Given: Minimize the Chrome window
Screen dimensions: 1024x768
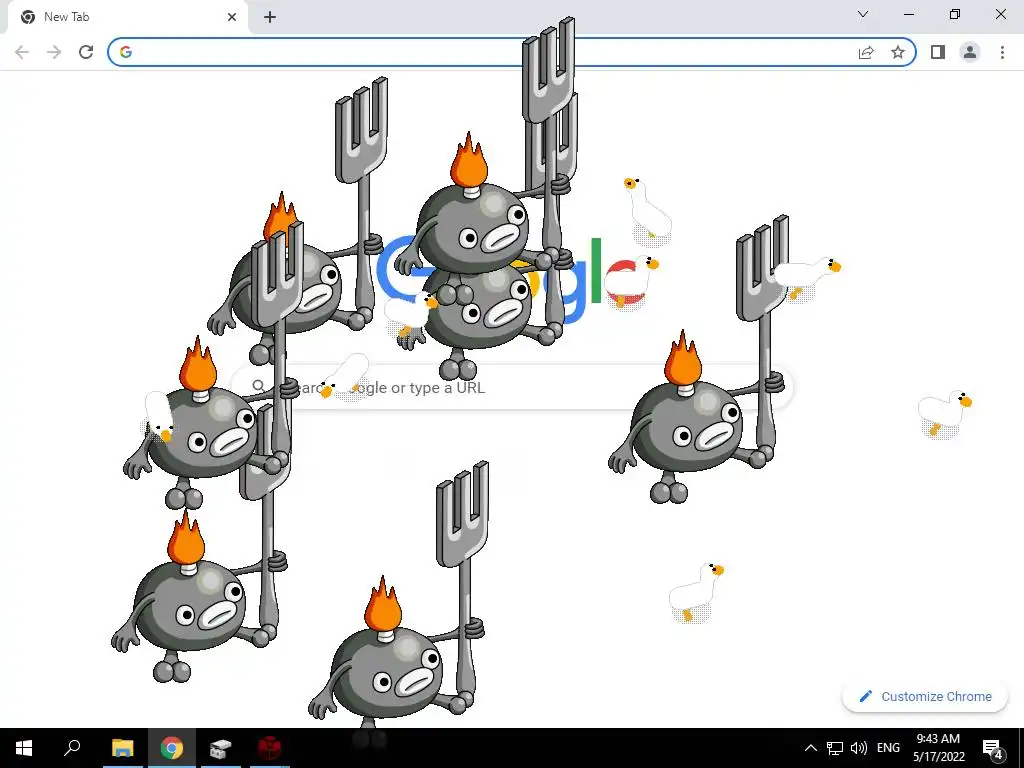Looking at the screenshot, I should pos(909,14).
